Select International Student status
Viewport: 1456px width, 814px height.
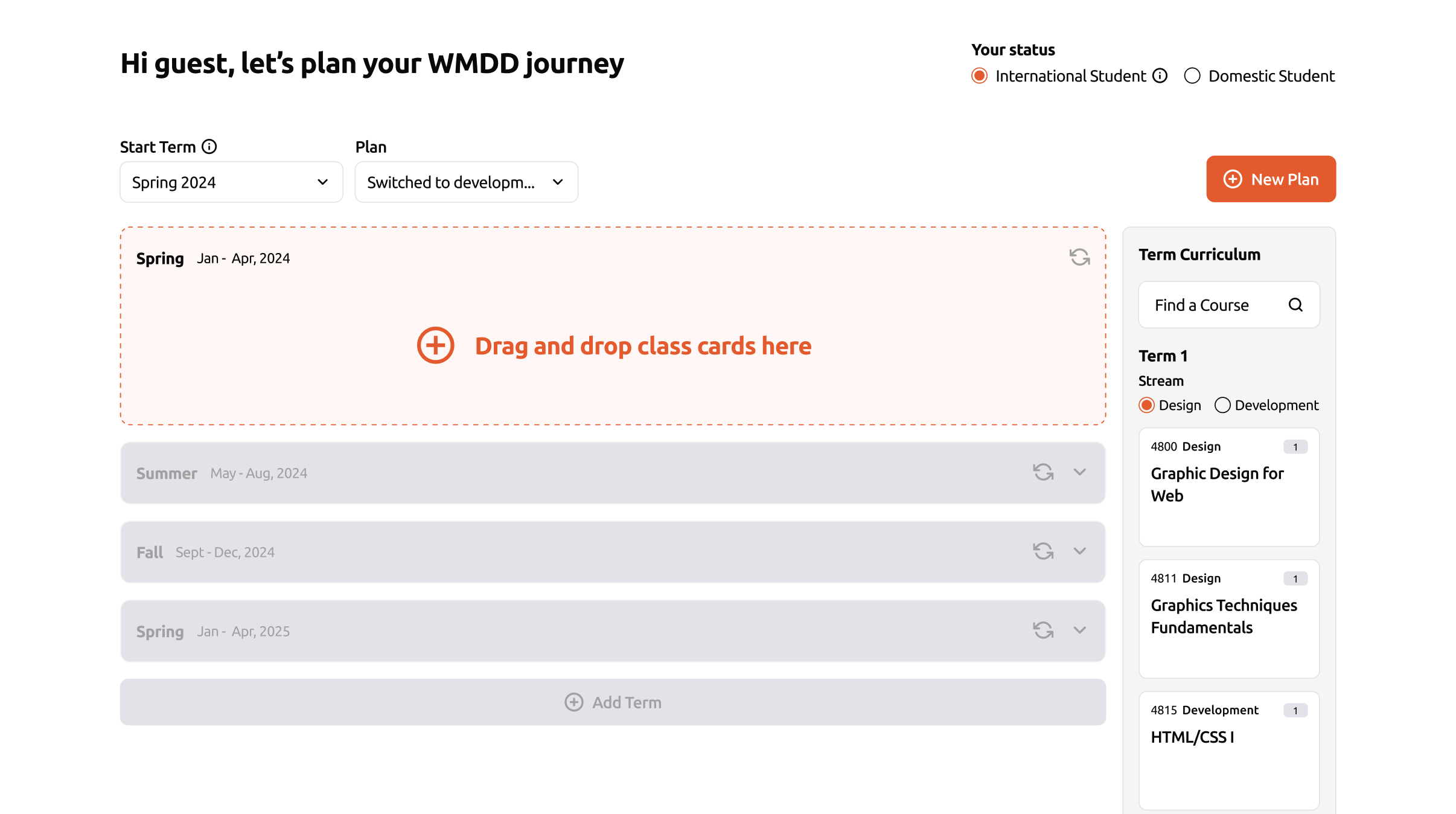point(980,76)
